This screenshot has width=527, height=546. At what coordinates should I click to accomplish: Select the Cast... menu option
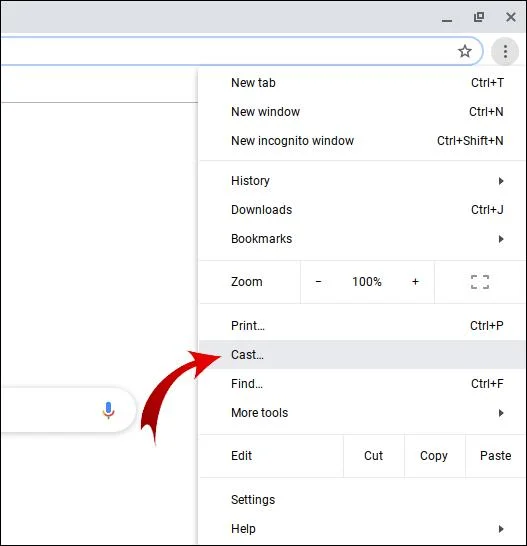pyautogui.click(x=362, y=354)
